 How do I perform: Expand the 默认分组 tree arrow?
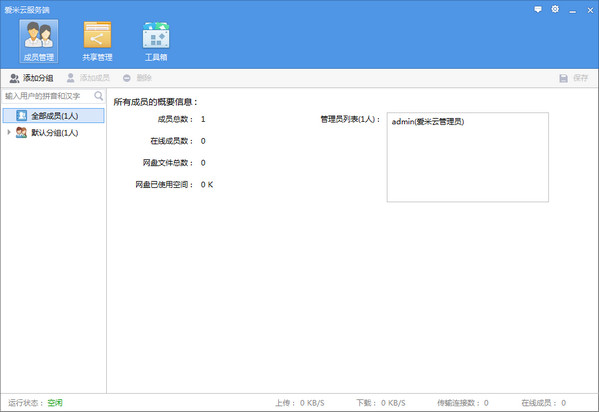9,132
